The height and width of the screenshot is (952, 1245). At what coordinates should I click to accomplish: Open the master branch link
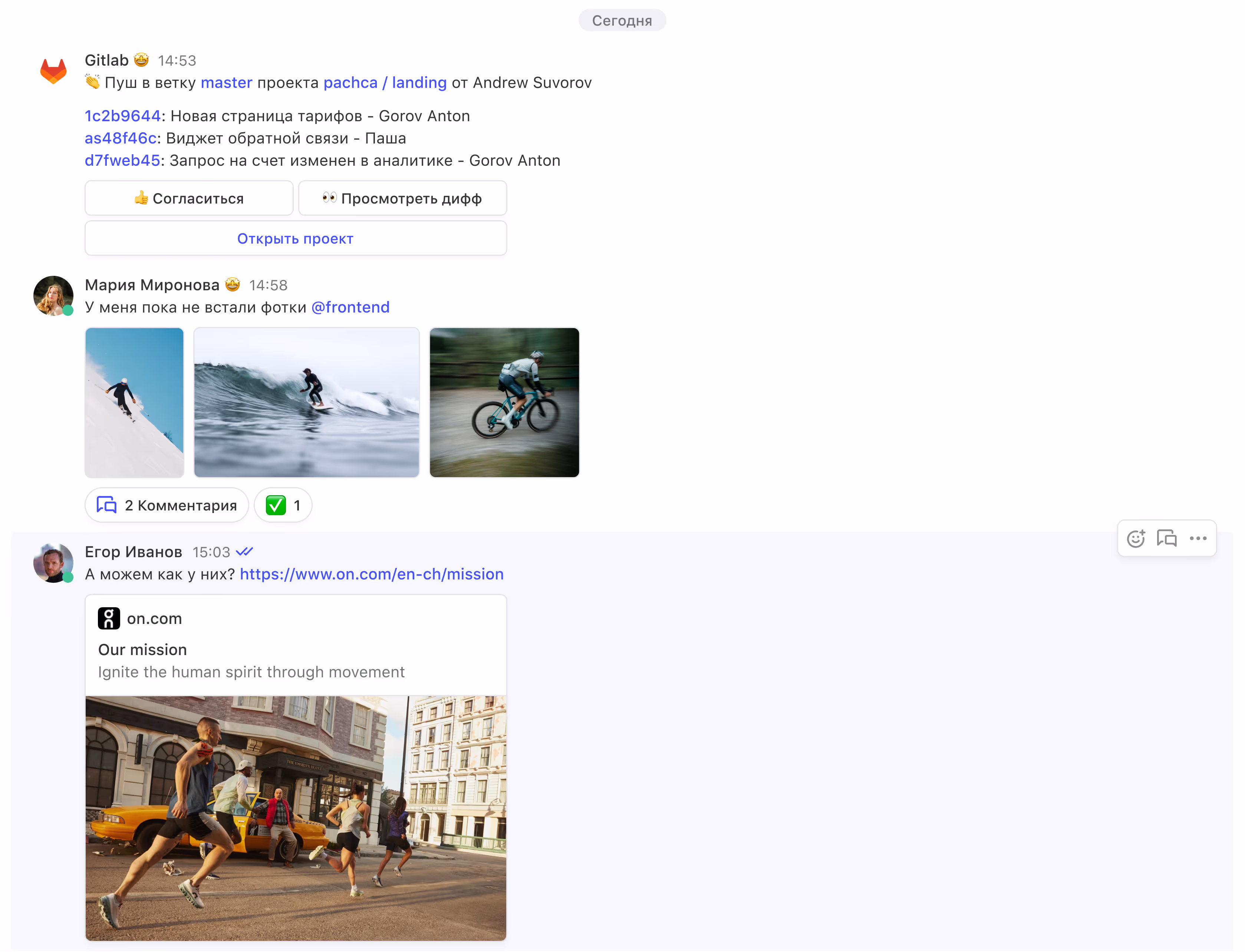[x=226, y=83]
